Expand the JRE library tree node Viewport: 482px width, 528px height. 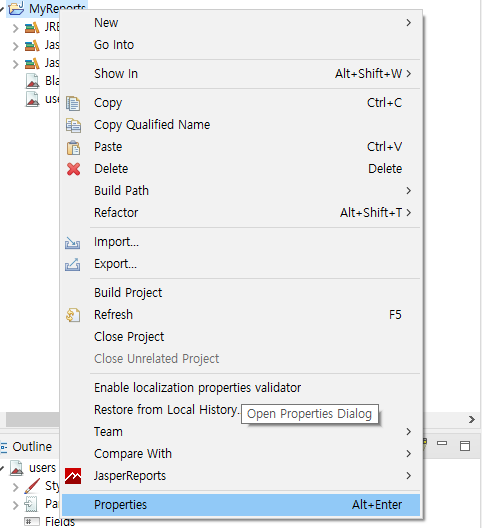coord(15,28)
